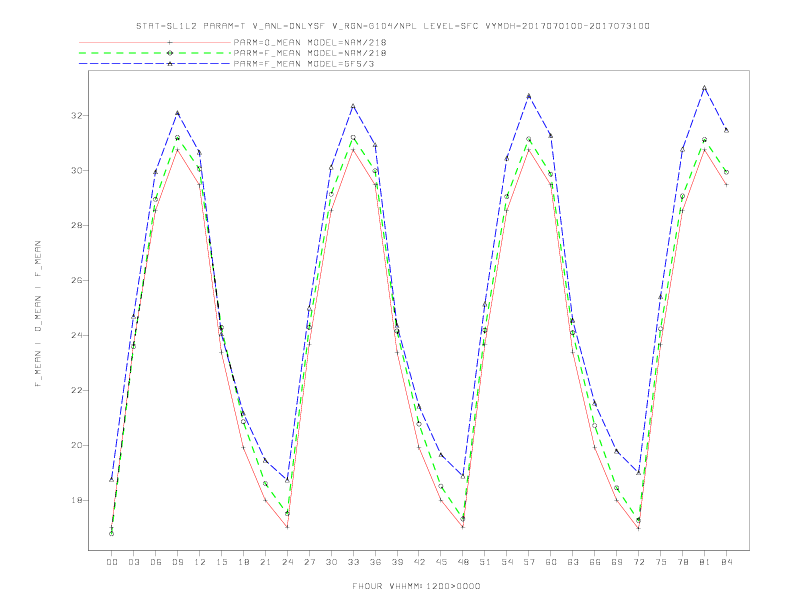Click red observed plus marker at hour 84
Screen dimensions: 792x612
tap(726, 185)
